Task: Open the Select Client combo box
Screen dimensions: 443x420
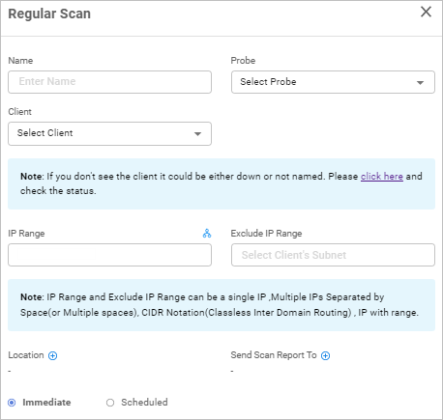Action: pos(110,134)
